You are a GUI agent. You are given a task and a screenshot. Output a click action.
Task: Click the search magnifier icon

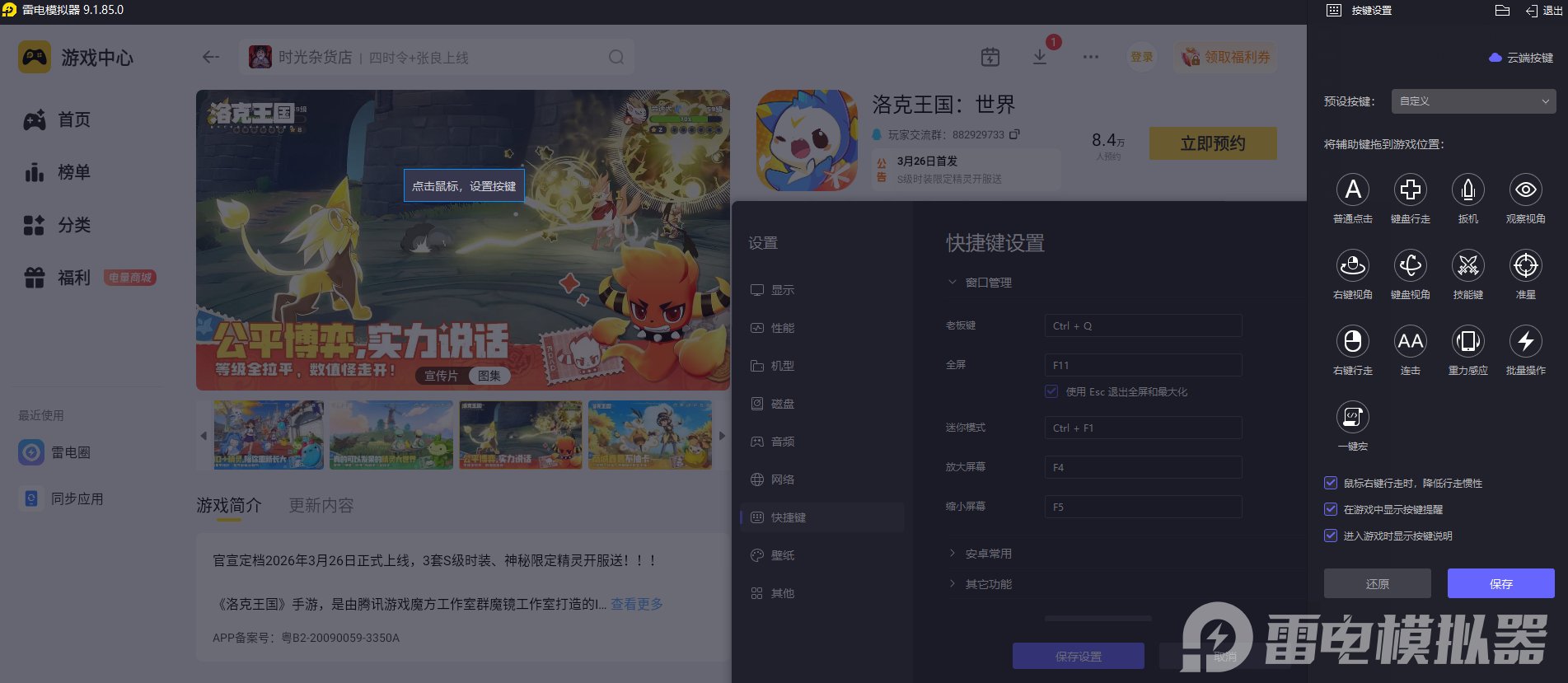[616, 57]
